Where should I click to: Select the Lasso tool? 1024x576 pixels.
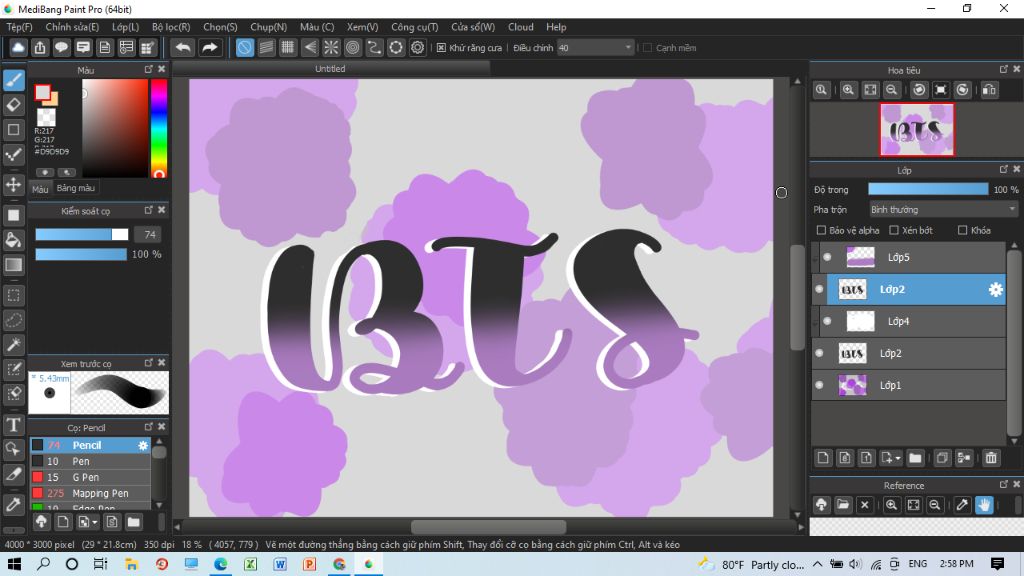(x=14, y=320)
